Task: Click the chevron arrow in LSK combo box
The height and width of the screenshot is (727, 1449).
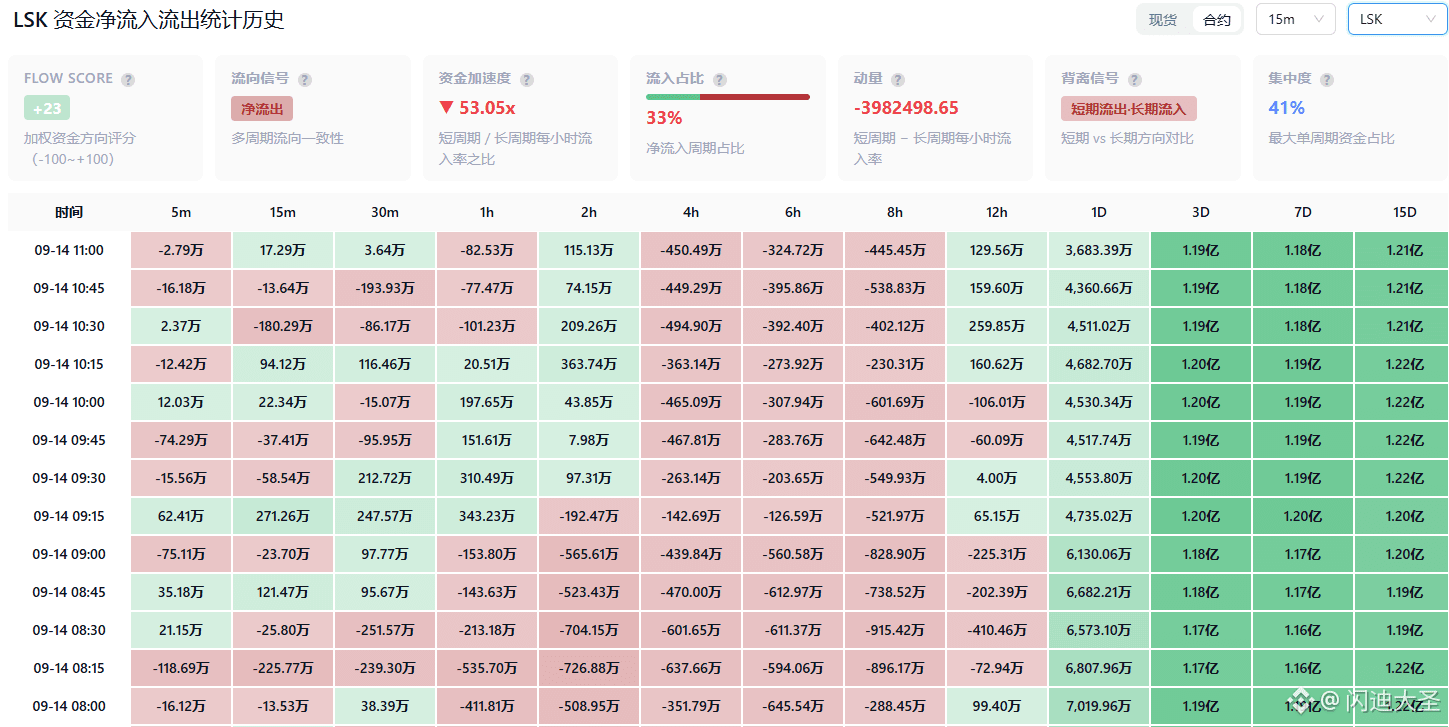Action: tap(1429, 19)
